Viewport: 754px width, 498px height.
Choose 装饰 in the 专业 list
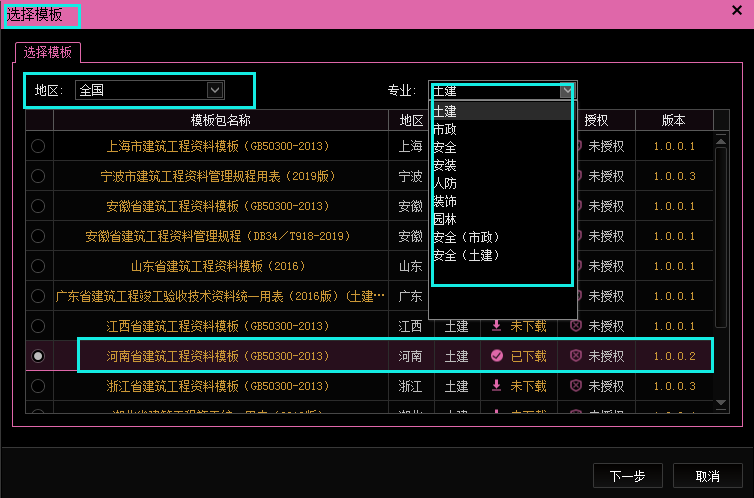click(503, 201)
